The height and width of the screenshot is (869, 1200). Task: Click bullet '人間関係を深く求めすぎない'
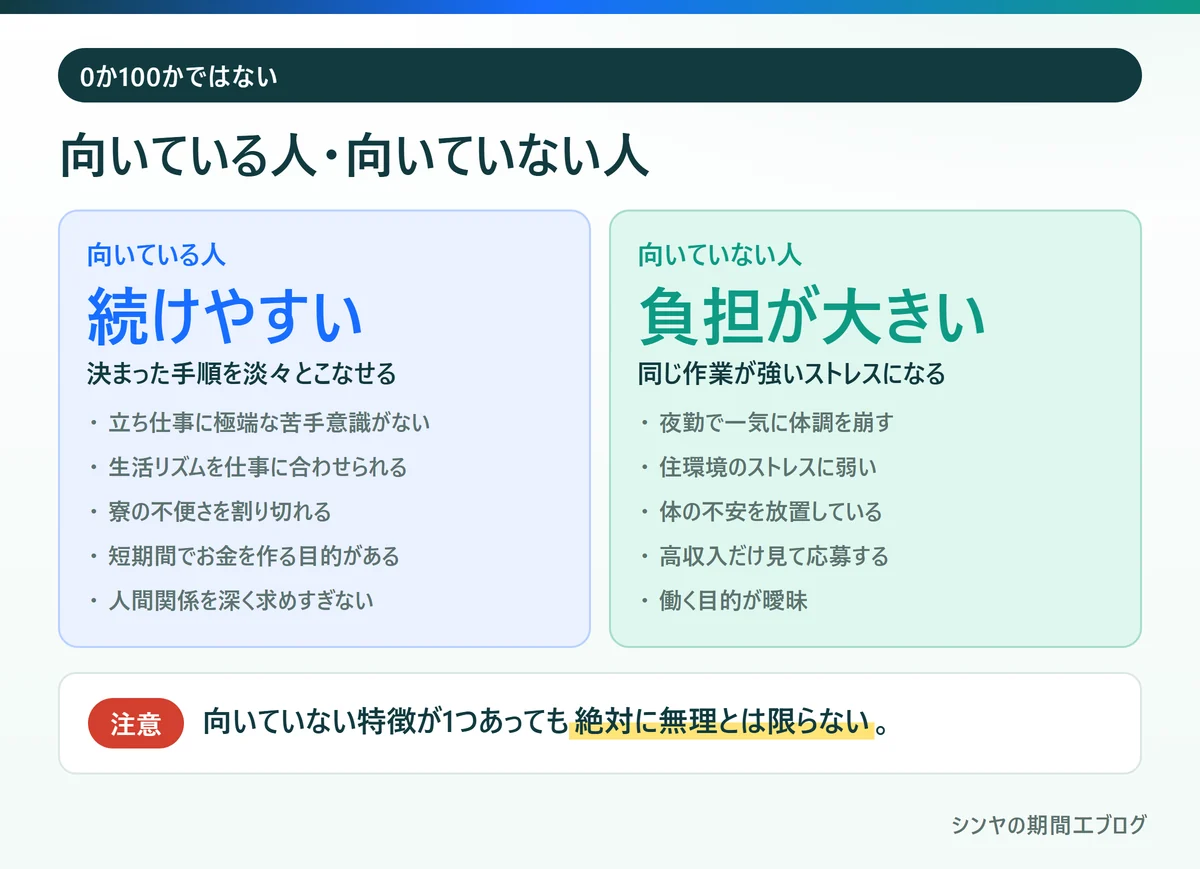point(241,601)
